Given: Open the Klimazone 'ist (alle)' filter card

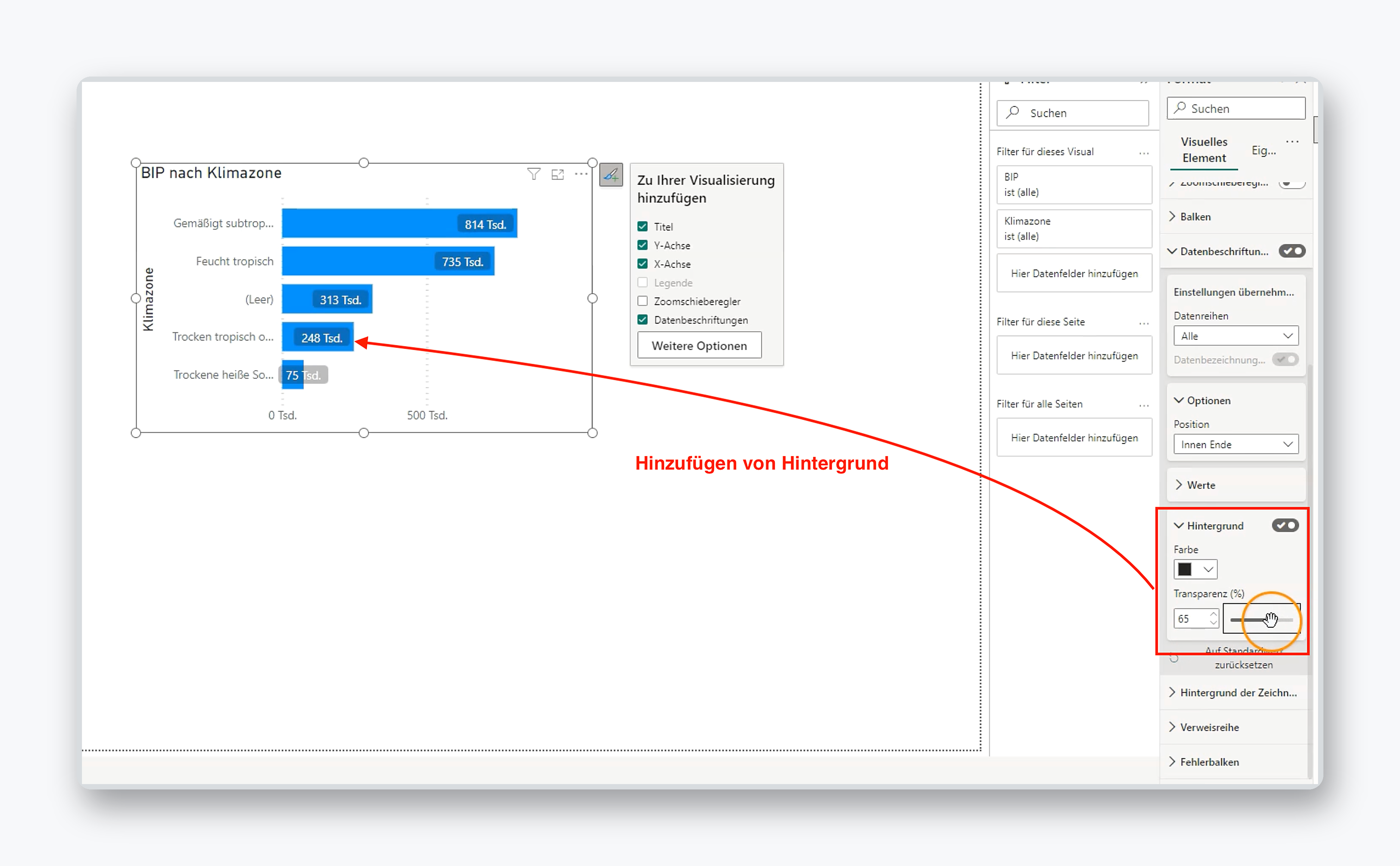Looking at the screenshot, I should coord(1074,229).
